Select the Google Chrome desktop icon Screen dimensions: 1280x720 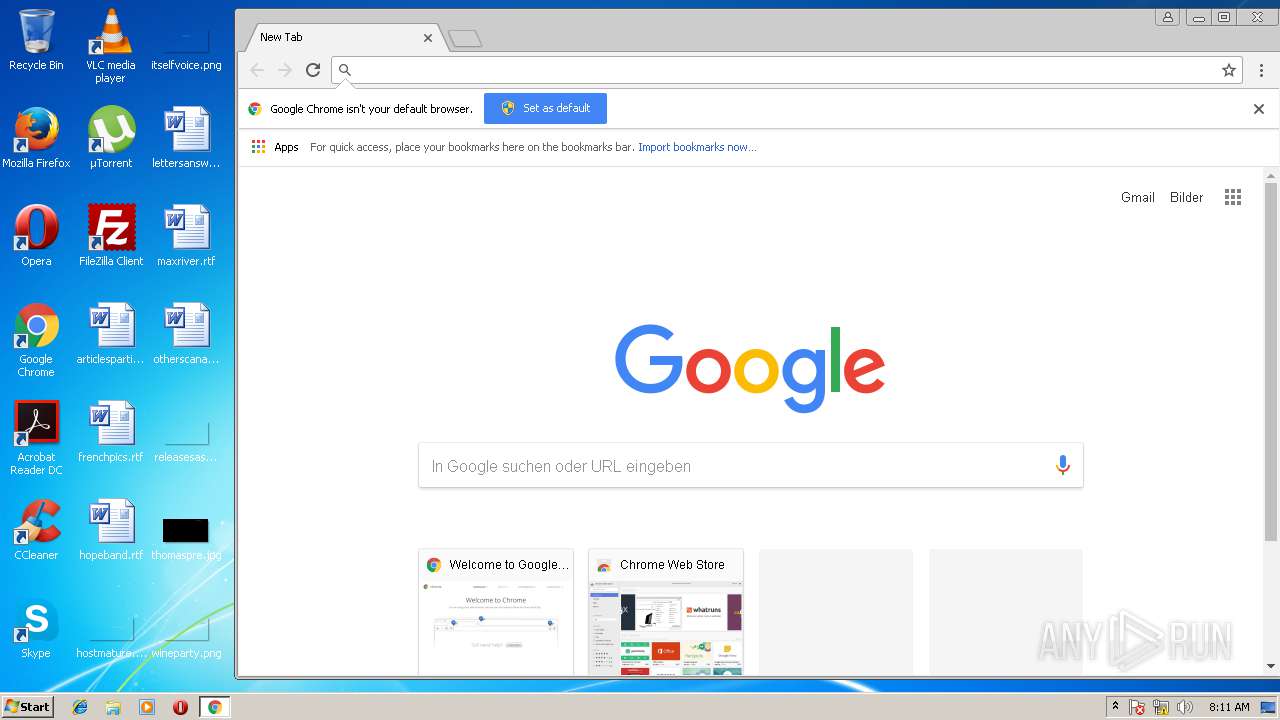pyautogui.click(x=36, y=340)
